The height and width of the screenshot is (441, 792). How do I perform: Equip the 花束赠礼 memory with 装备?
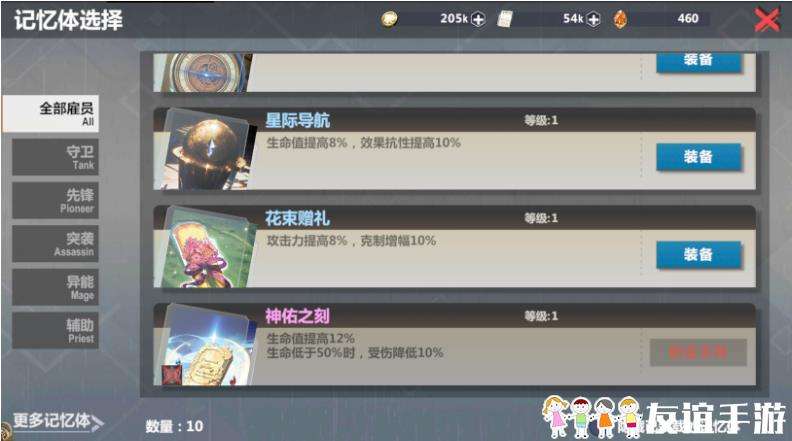699,255
